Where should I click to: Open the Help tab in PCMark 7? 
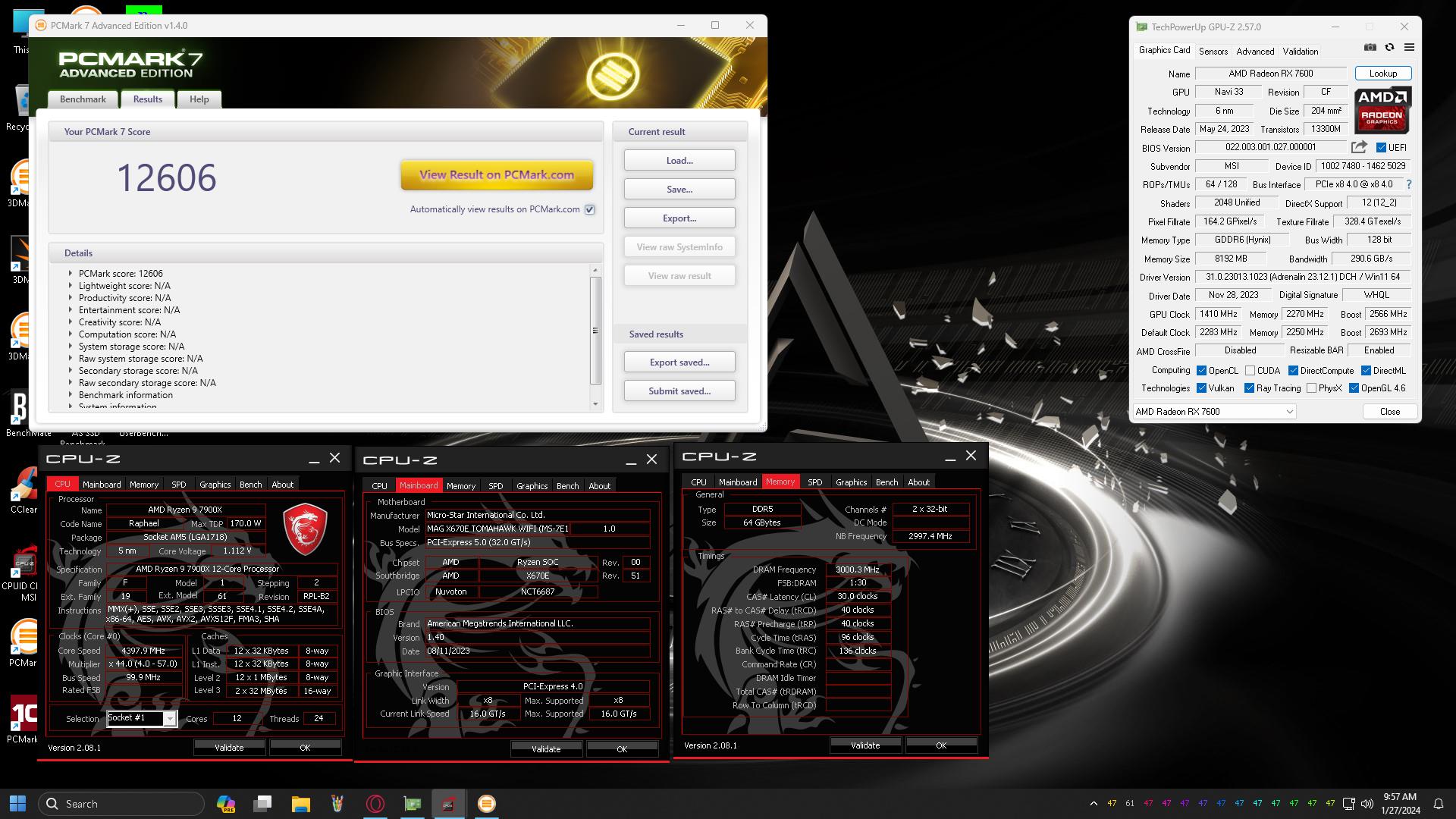click(x=199, y=99)
